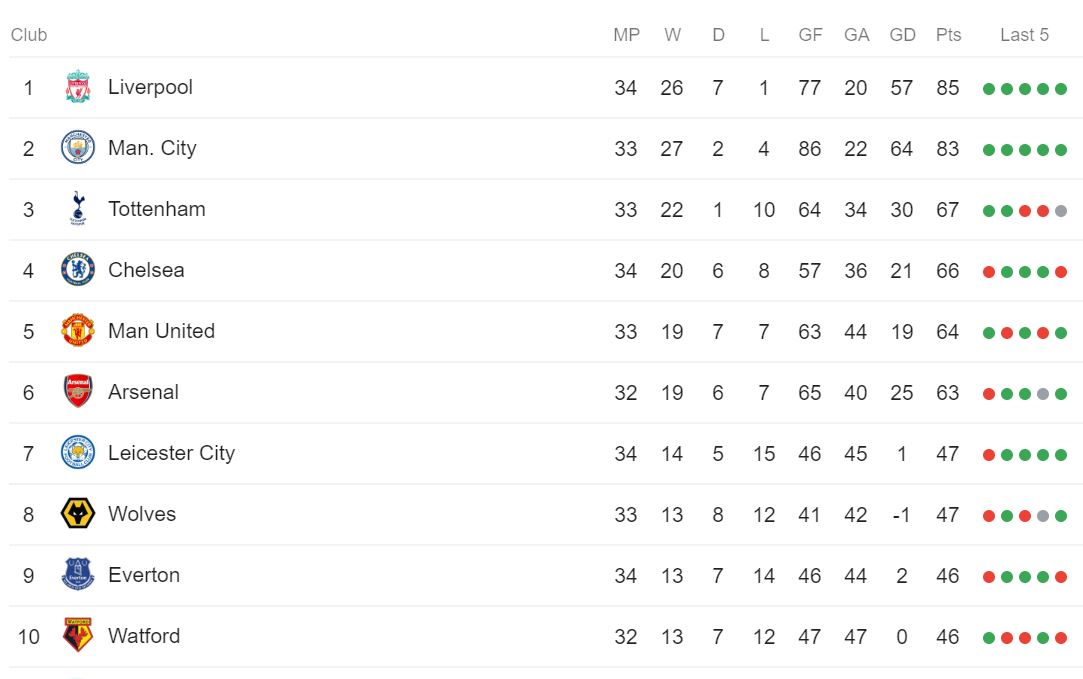
Task: Click the MP column header
Action: [626, 35]
